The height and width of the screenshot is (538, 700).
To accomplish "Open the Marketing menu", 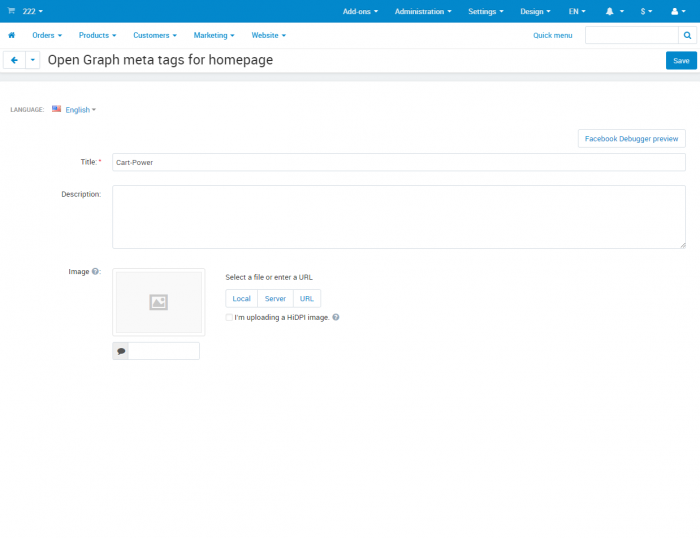I will [x=214, y=35].
